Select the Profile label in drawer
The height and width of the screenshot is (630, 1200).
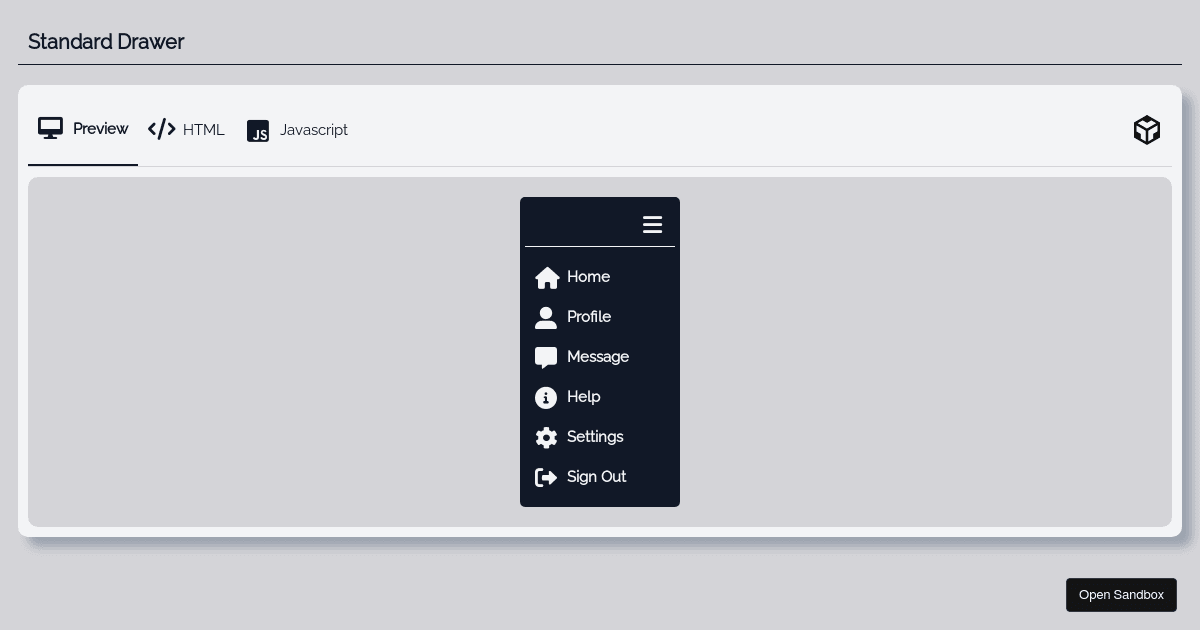(589, 317)
